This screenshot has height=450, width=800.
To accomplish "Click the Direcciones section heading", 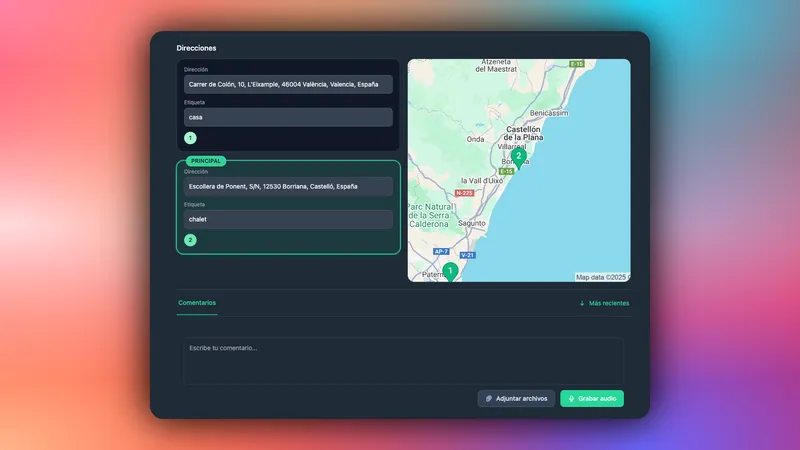I will (x=196, y=48).
